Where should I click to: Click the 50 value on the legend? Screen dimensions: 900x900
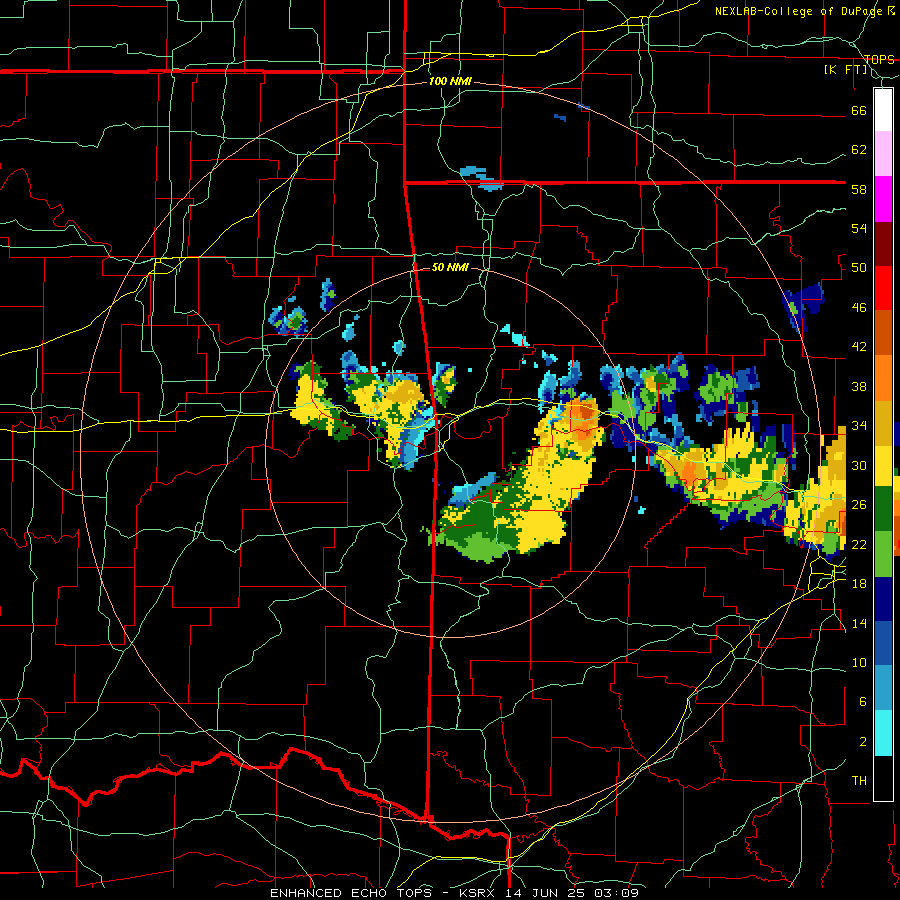point(859,268)
